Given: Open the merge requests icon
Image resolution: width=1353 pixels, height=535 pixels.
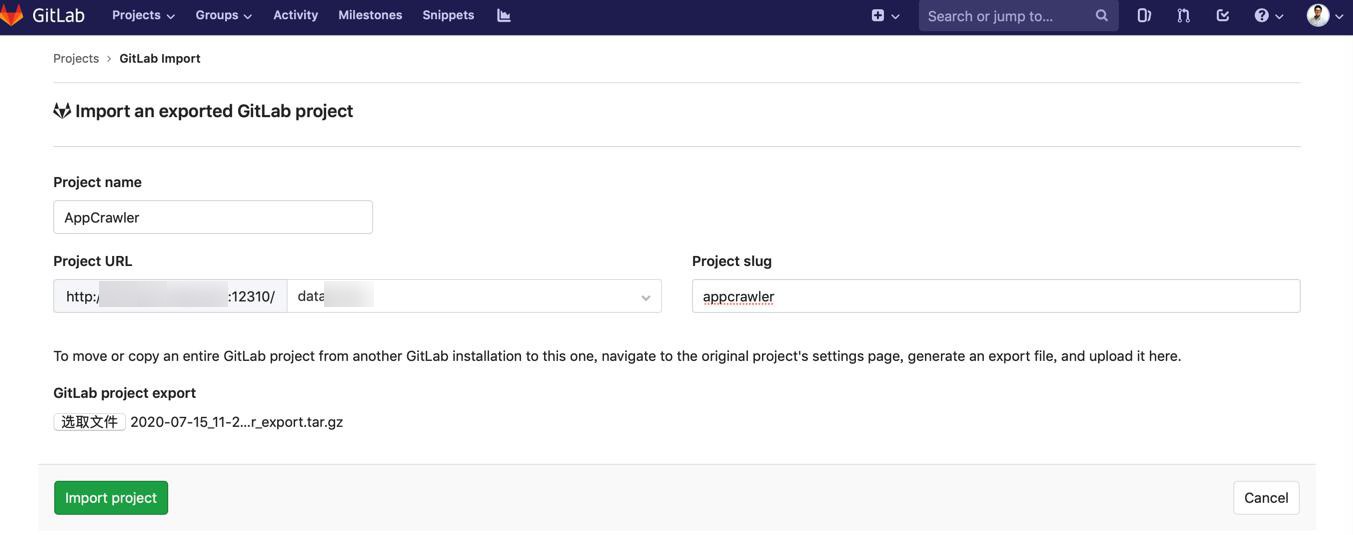Looking at the screenshot, I should pyautogui.click(x=1184, y=15).
